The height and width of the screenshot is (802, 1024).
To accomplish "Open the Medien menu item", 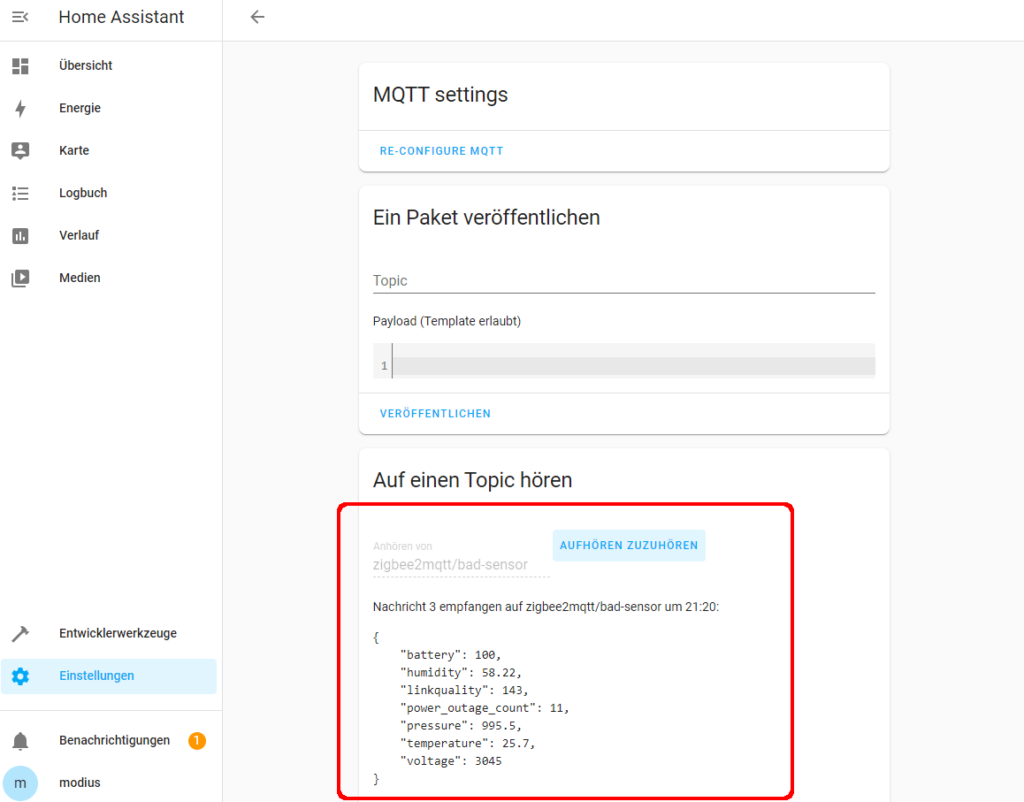I will 108,278.
